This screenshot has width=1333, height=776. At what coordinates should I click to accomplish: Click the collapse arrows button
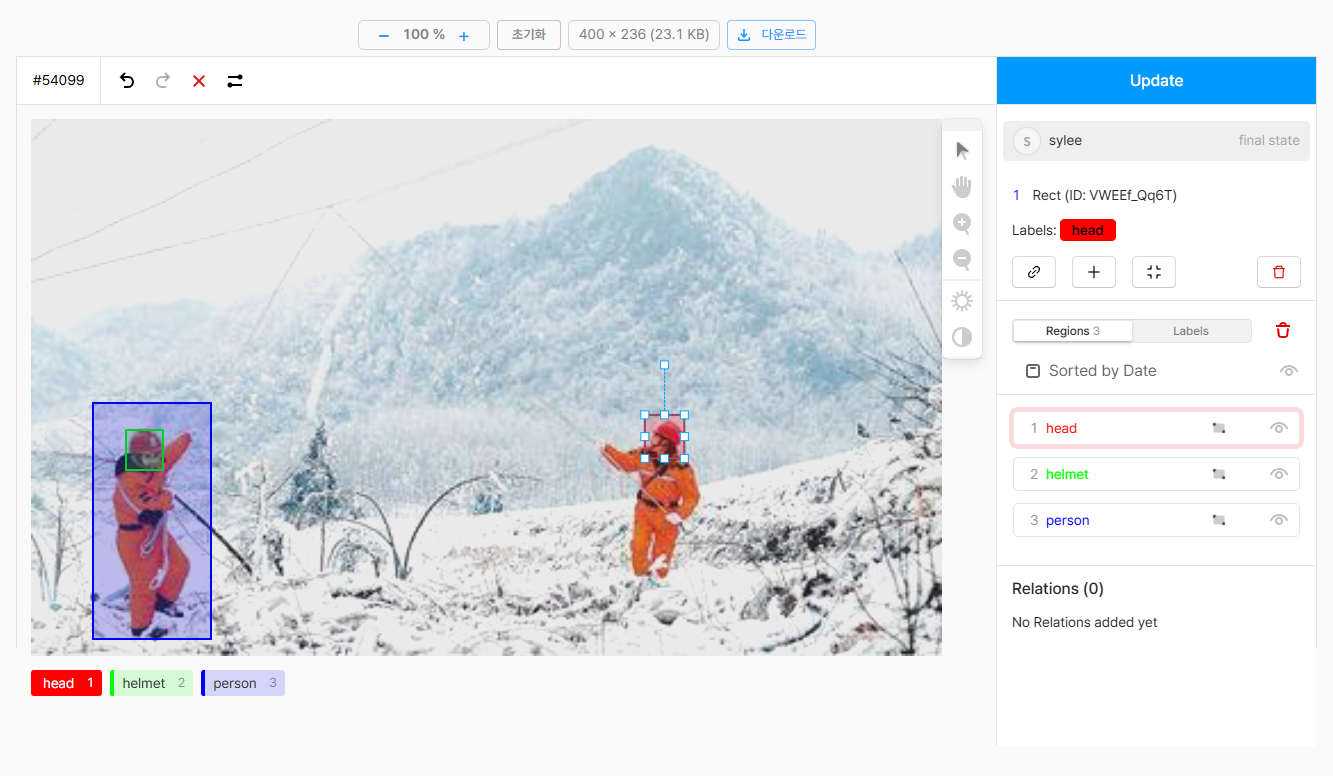click(1154, 272)
